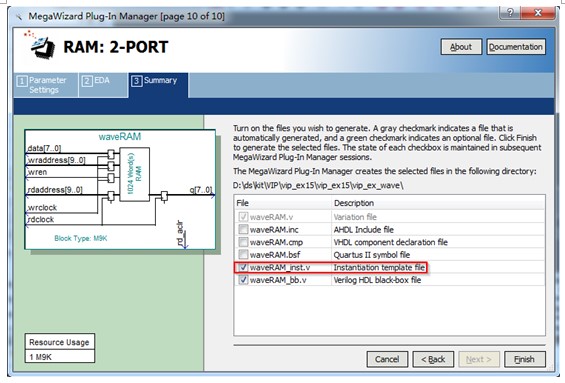Toggle the waveRAM.inc checkbox
This screenshot has width=565, height=383.
tap(244, 229)
